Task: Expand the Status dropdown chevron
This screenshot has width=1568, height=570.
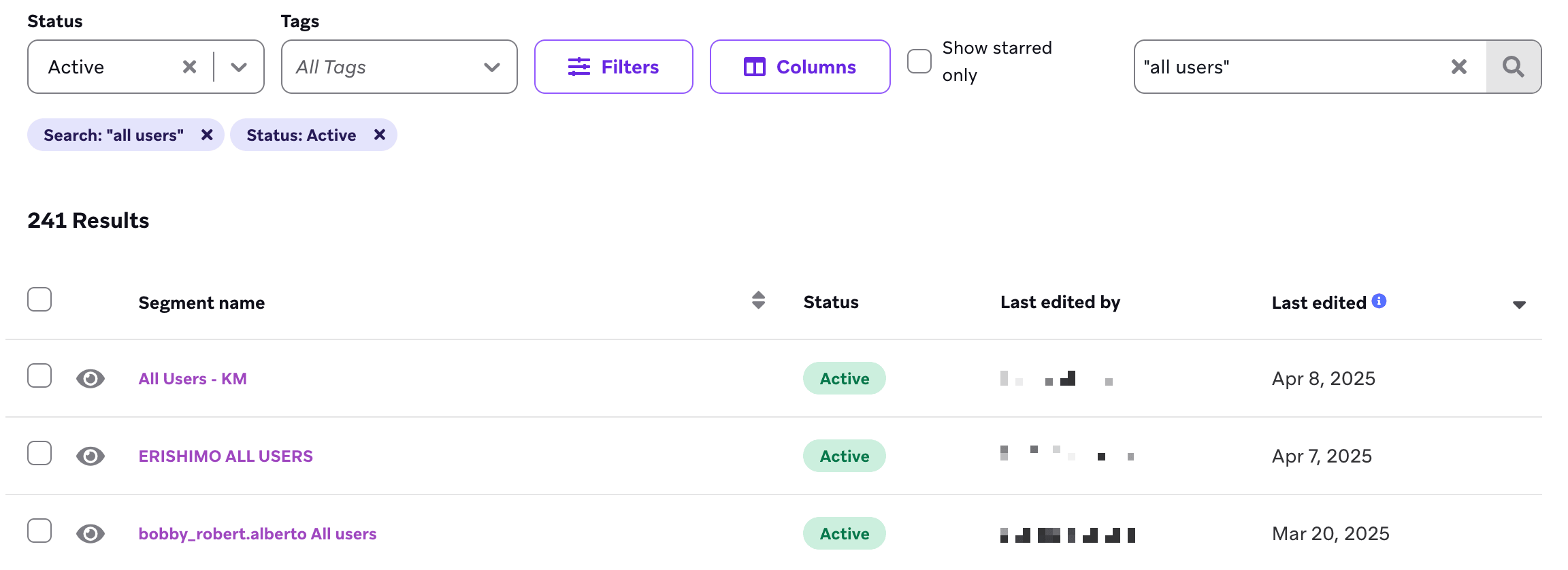Action: 238,67
